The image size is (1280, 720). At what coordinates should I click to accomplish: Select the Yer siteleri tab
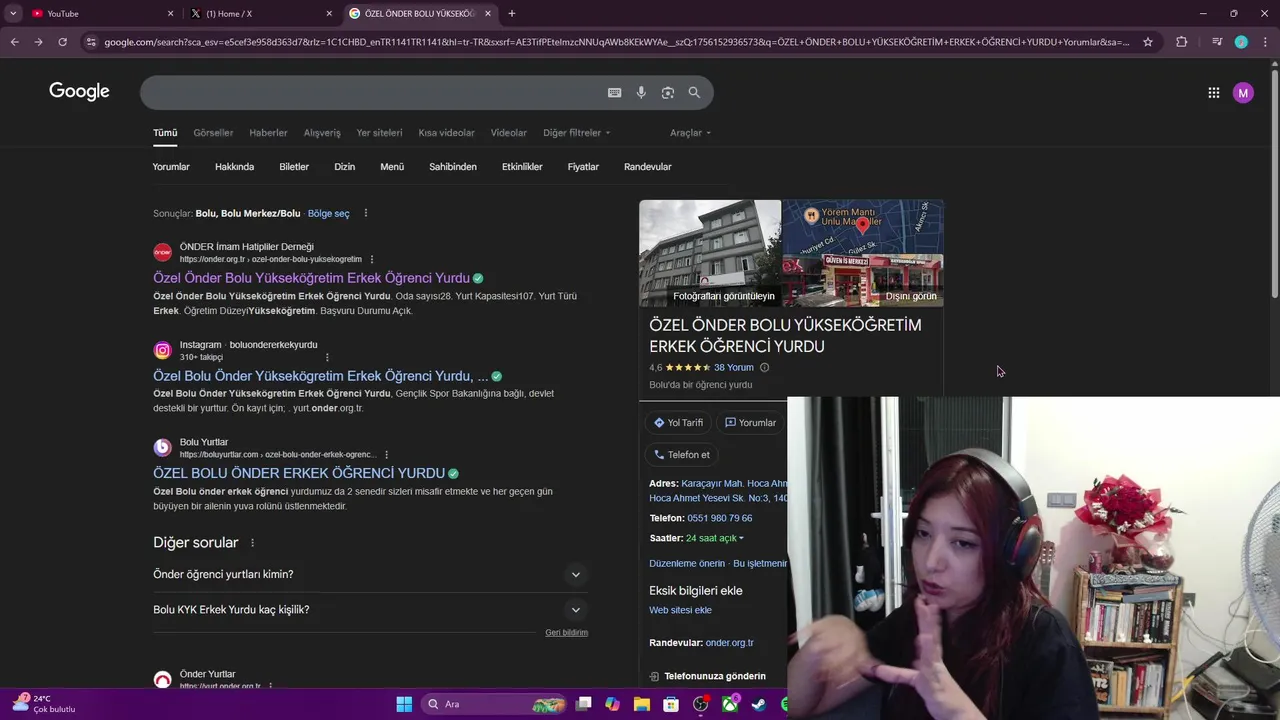(x=379, y=133)
